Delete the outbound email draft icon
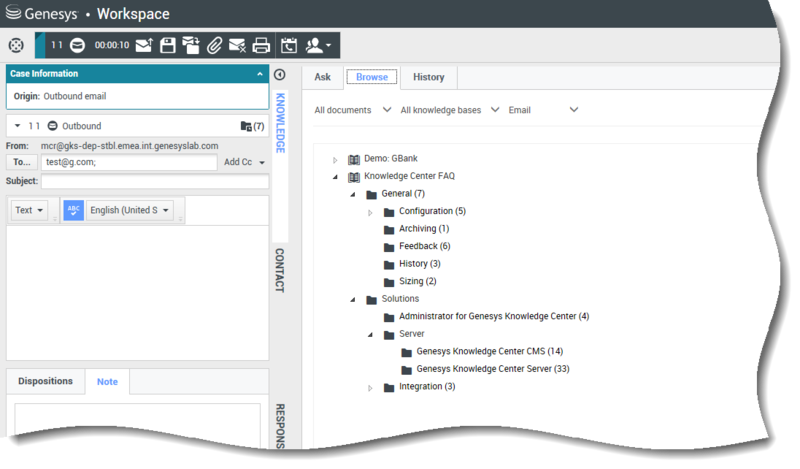 237,45
